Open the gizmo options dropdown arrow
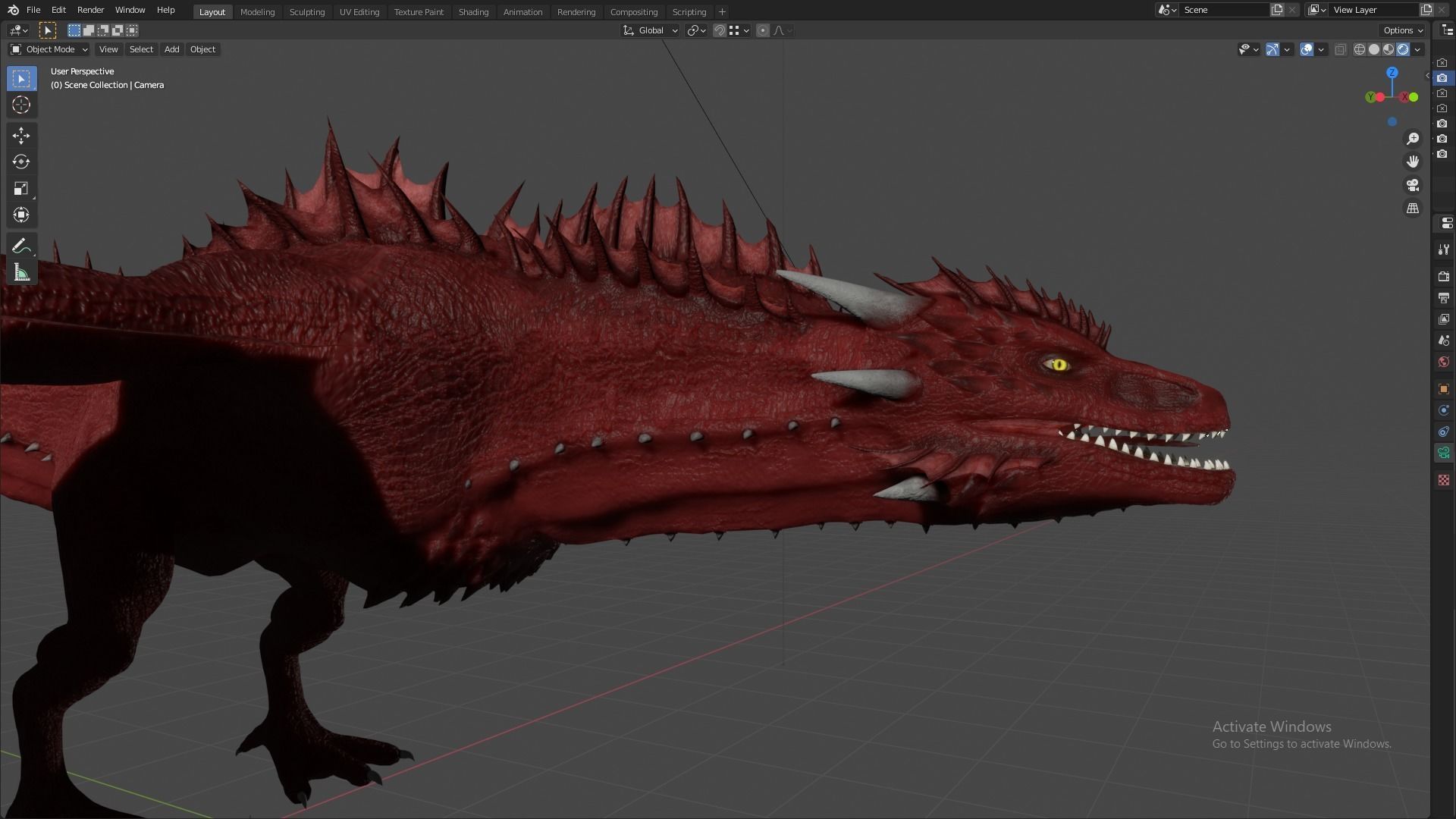Screen dimensions: 1456x819 [x=1287, y=49]
